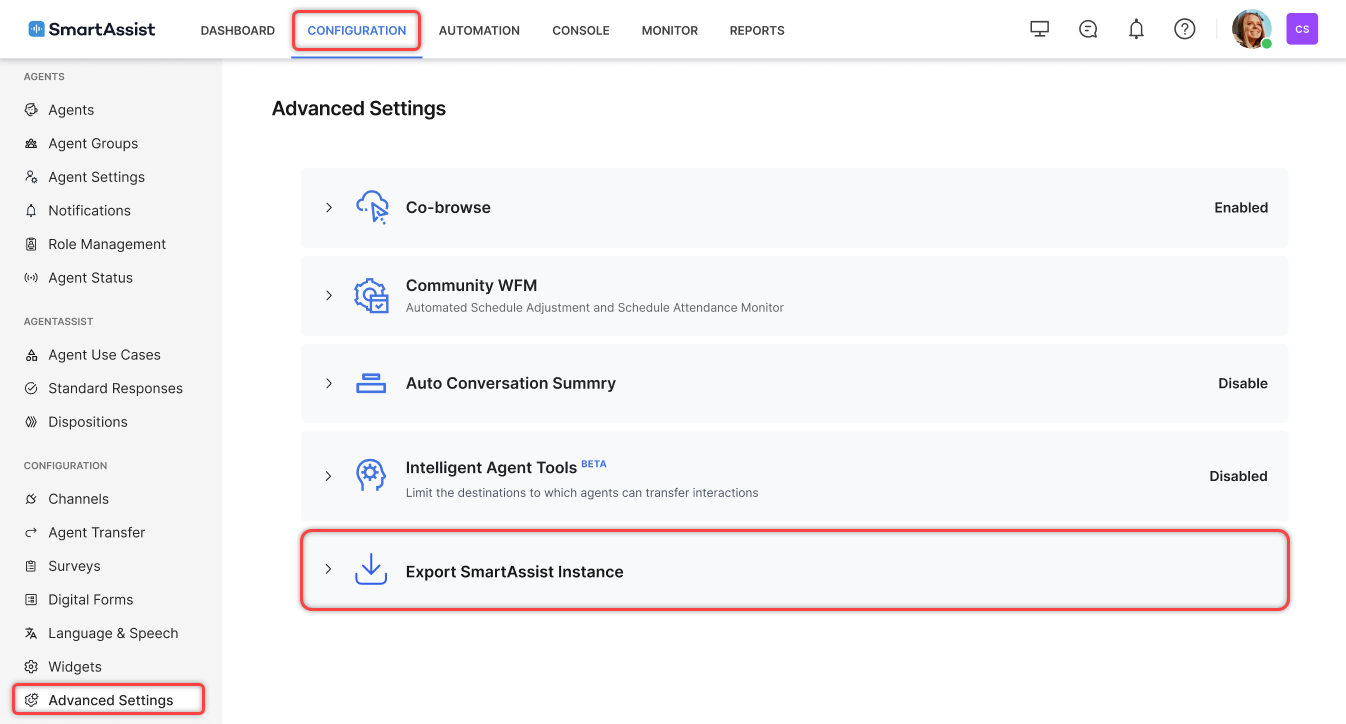Click the Channels sidebar icon

point(31,499)
